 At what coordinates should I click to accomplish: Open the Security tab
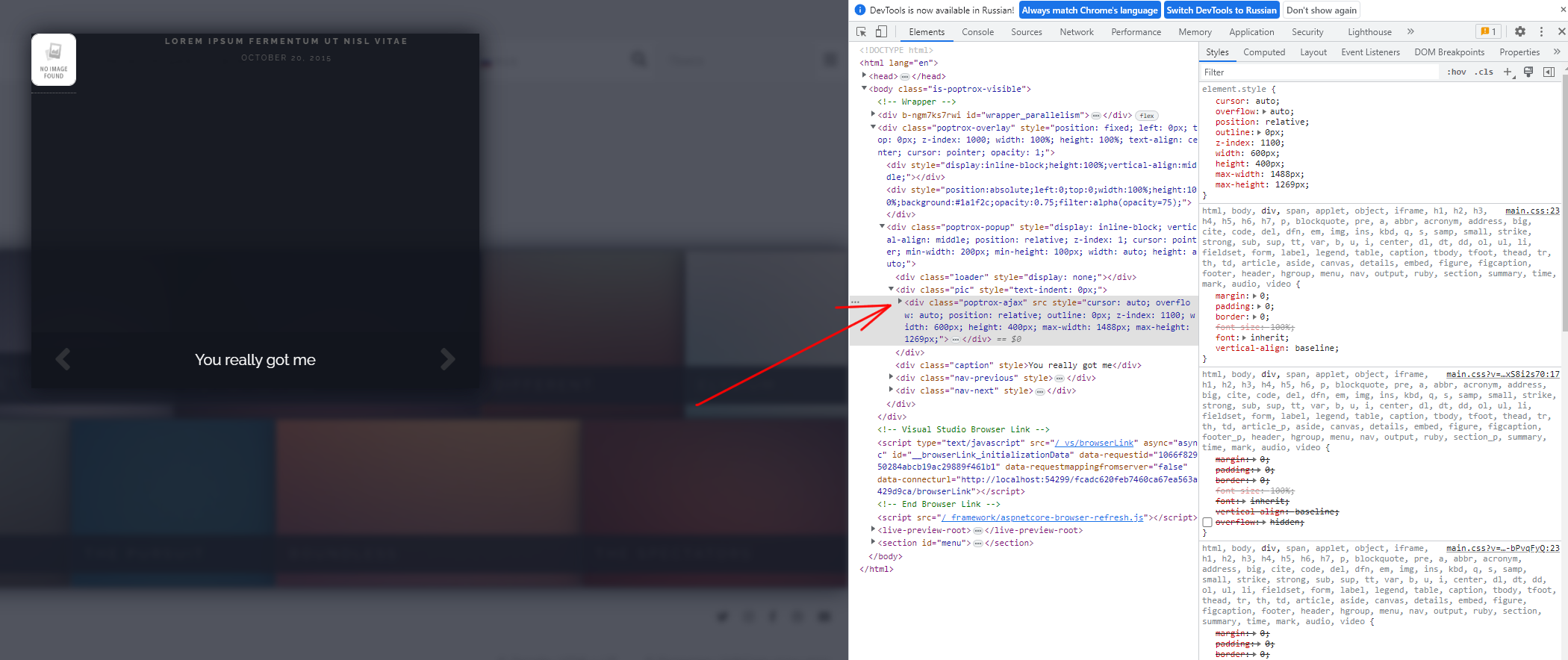(x=1307, y=31)
